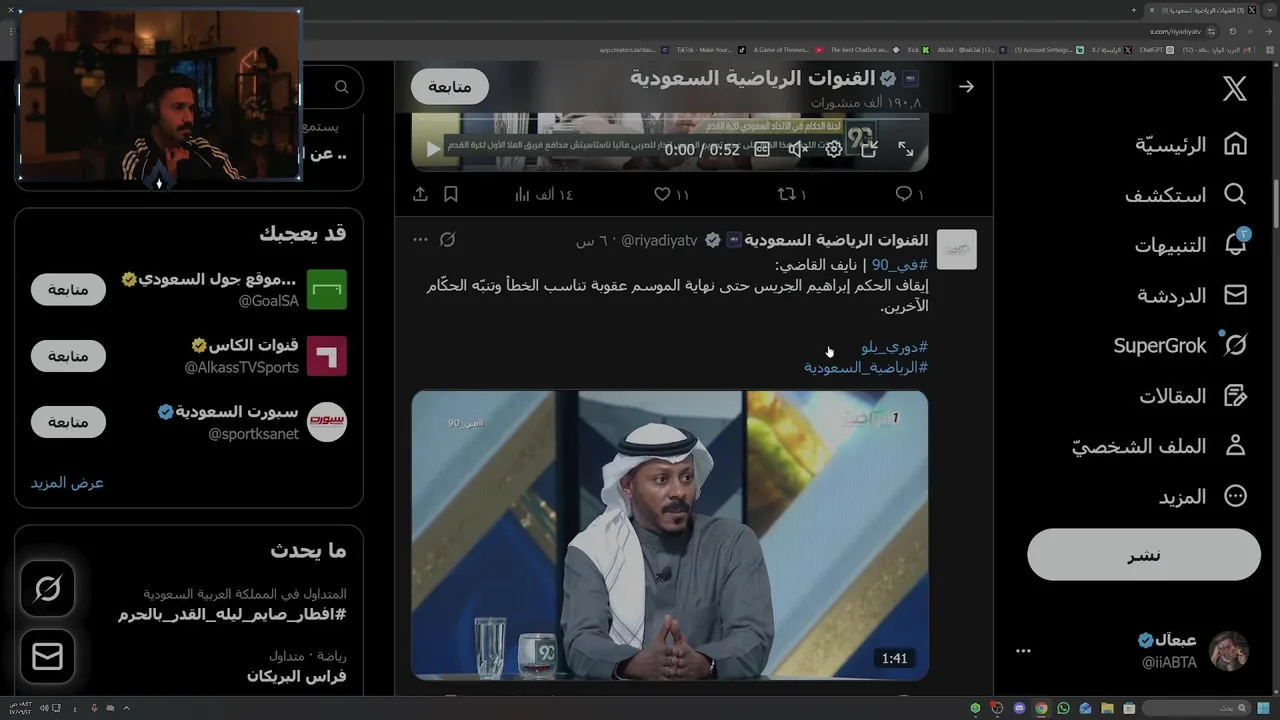Open WhatsApp from the taskbar
1280x720 pixels.
(x=1063, y=708)
